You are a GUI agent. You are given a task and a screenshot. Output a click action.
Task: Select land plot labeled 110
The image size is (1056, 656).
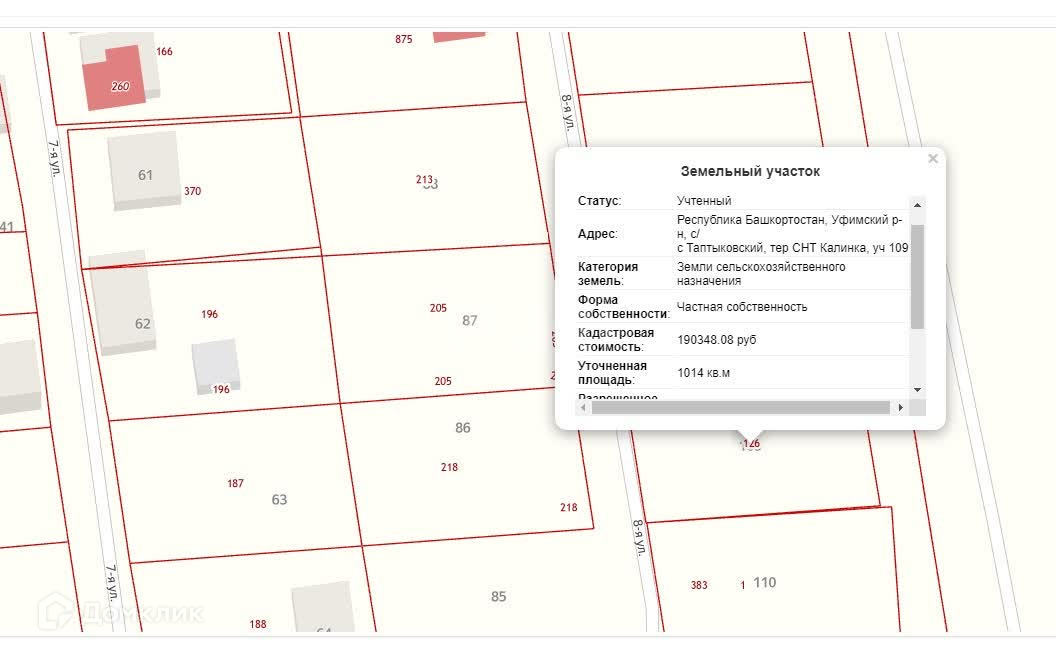(x=765, y=583)
